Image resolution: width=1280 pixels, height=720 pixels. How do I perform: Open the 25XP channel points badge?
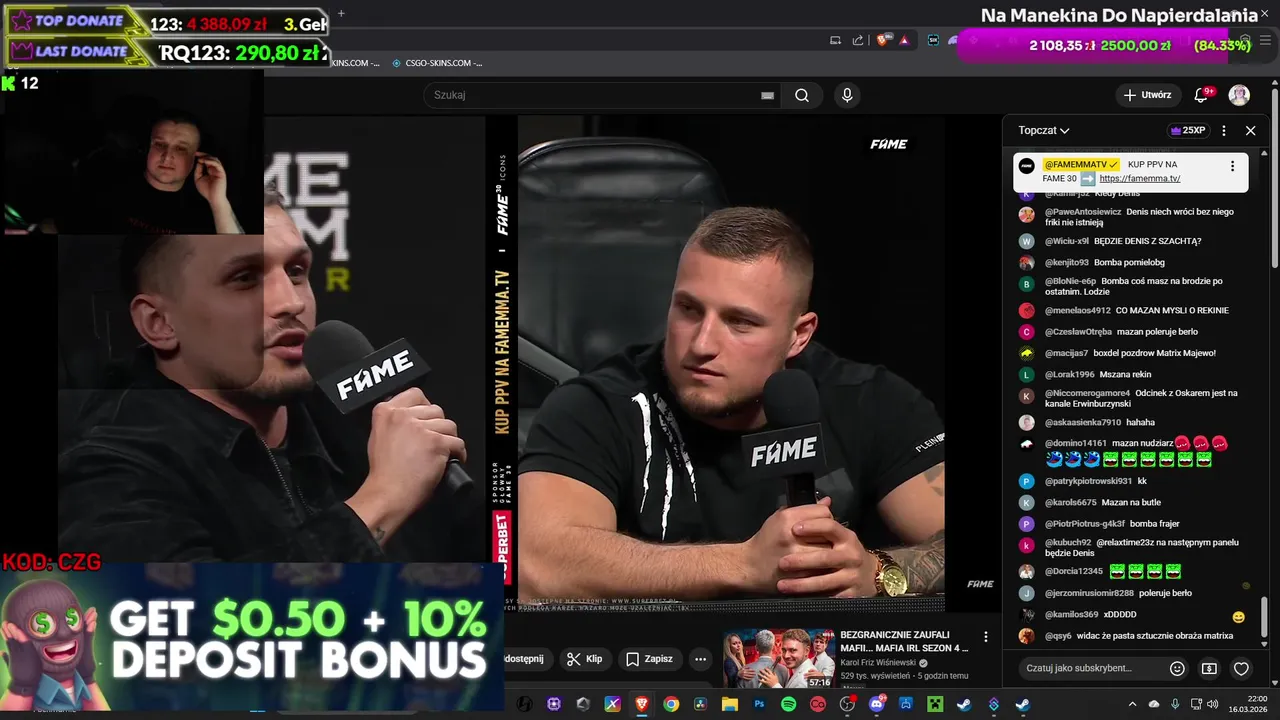coord(1187,130)
